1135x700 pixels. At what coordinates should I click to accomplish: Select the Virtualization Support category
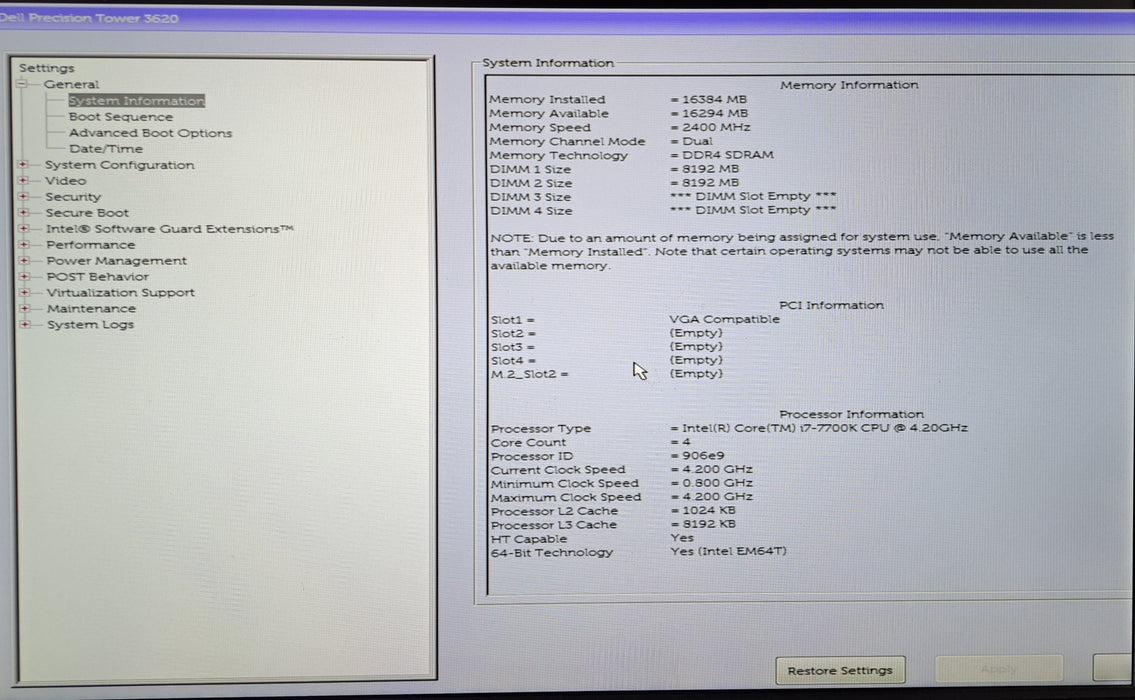[x=121, y=292]
